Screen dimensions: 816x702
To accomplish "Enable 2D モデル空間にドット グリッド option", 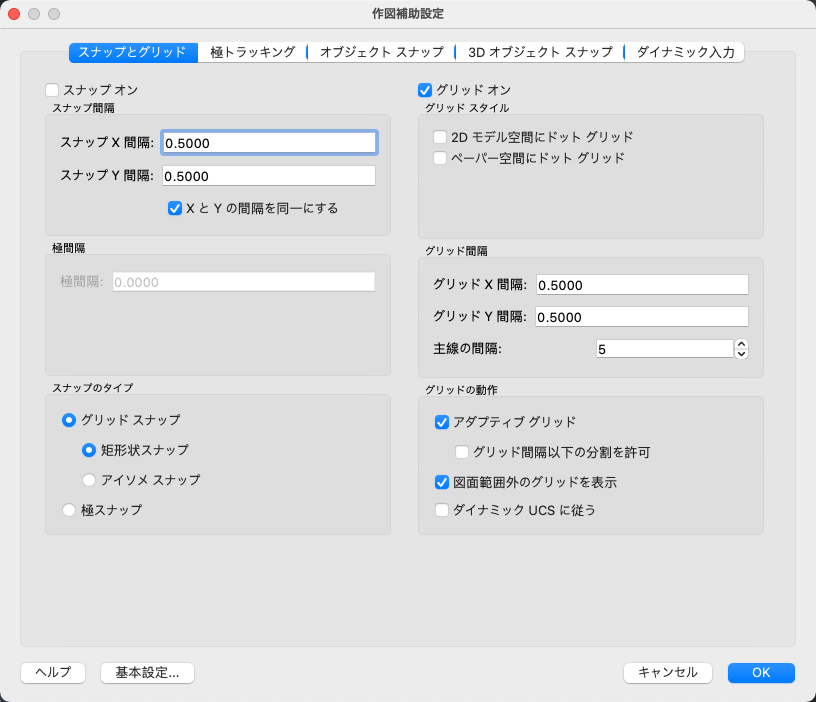I will (x=440, y=137).
